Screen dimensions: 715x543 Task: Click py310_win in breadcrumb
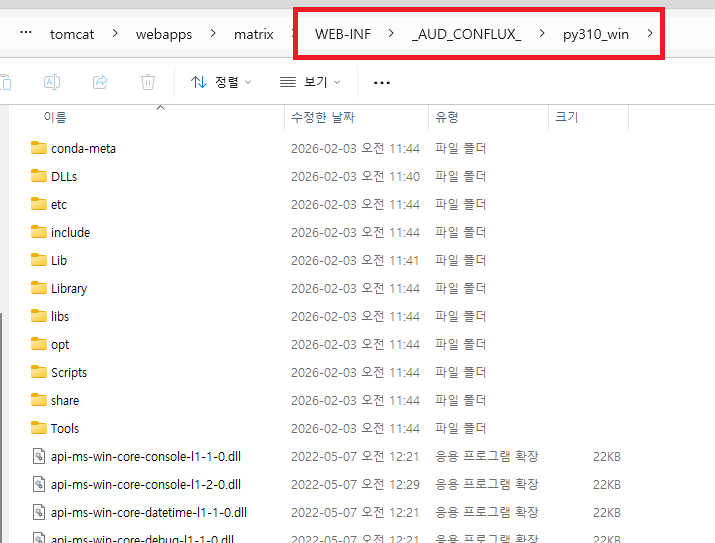coord(596,34)
